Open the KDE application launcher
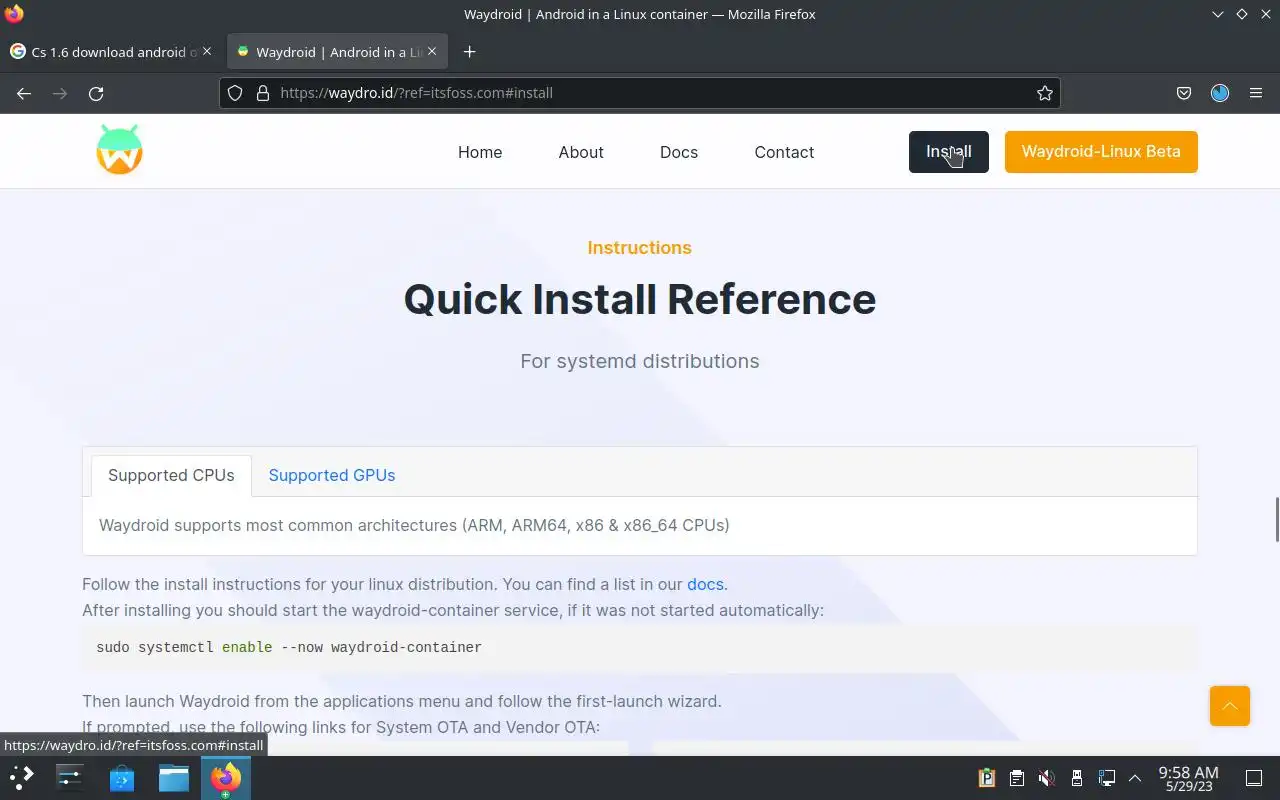The image size is (1280, 800). pyautogui.click(x=21, y=777)
